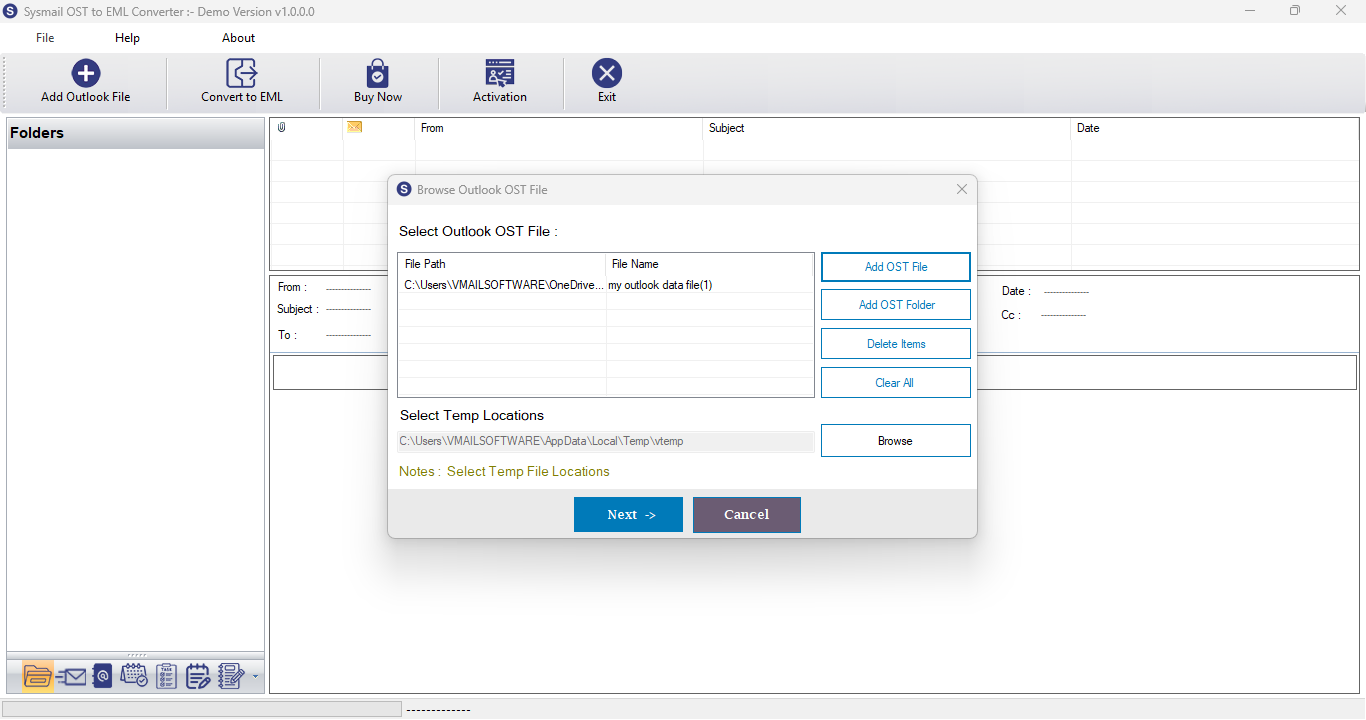Click the Clear All button
The height and width of the screenshot is (720, 1366).
point(895,383)
